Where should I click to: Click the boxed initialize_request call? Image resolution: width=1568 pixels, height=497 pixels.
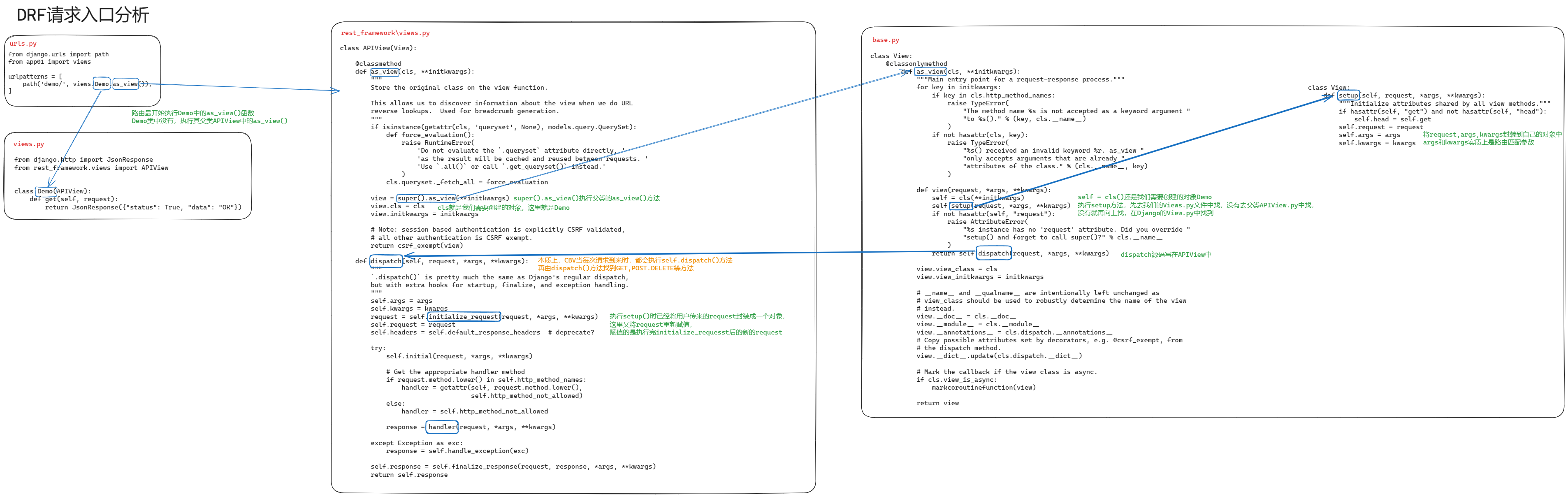pyautogui.click(x=463, y=317)
